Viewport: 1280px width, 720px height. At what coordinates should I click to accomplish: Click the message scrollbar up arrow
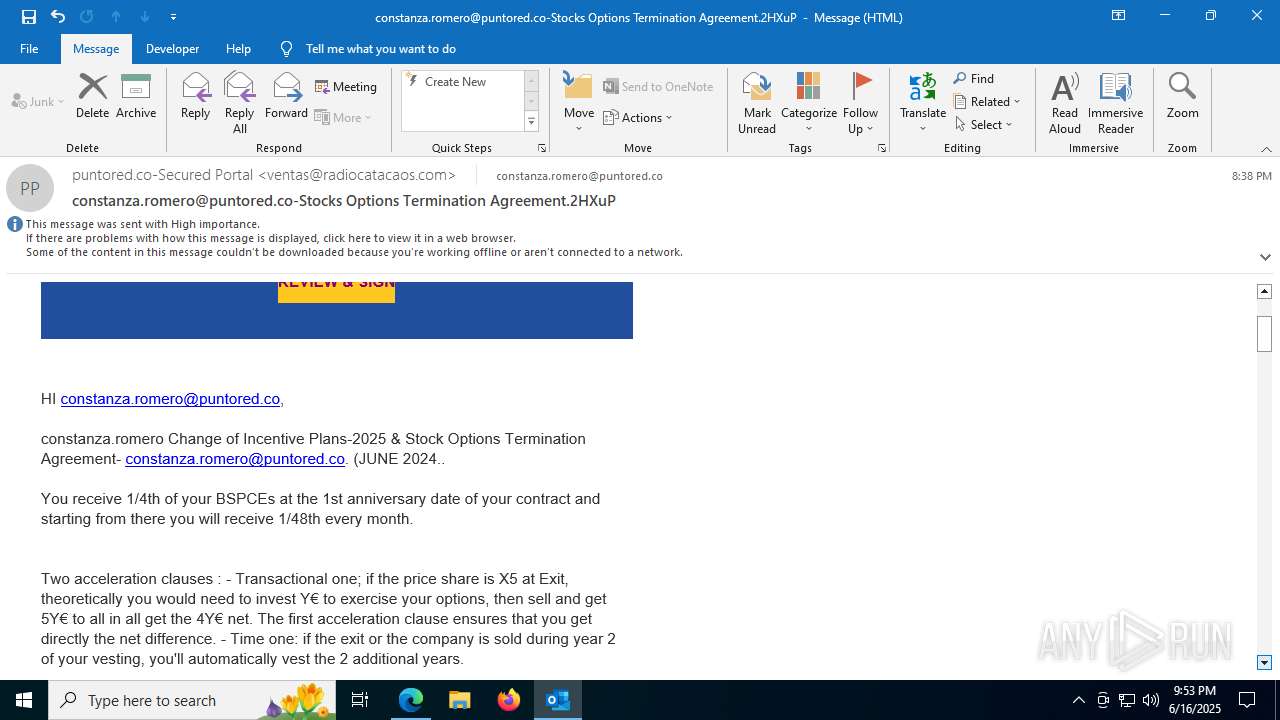tap(1264, 291)
